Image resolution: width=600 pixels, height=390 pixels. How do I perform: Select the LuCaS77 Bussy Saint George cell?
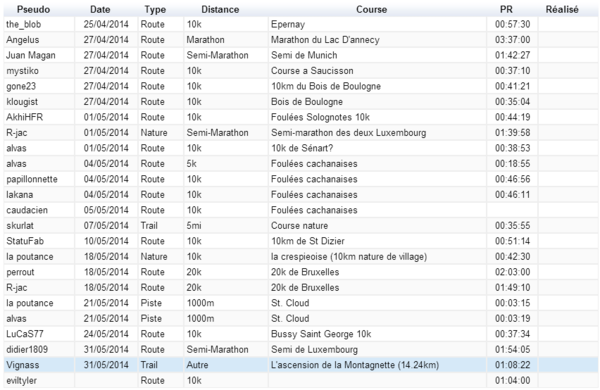coord(377,334)
